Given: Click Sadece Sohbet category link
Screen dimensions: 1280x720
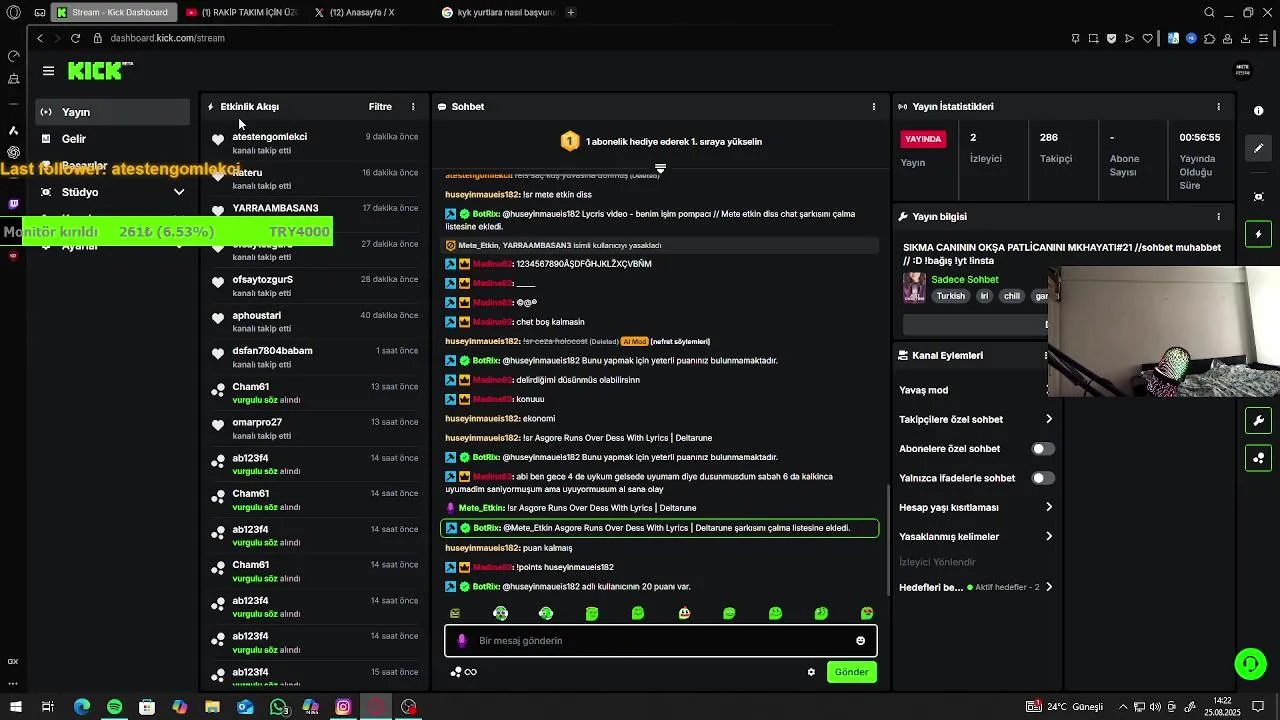Looking at the screenshot, I should click(965, 279).
